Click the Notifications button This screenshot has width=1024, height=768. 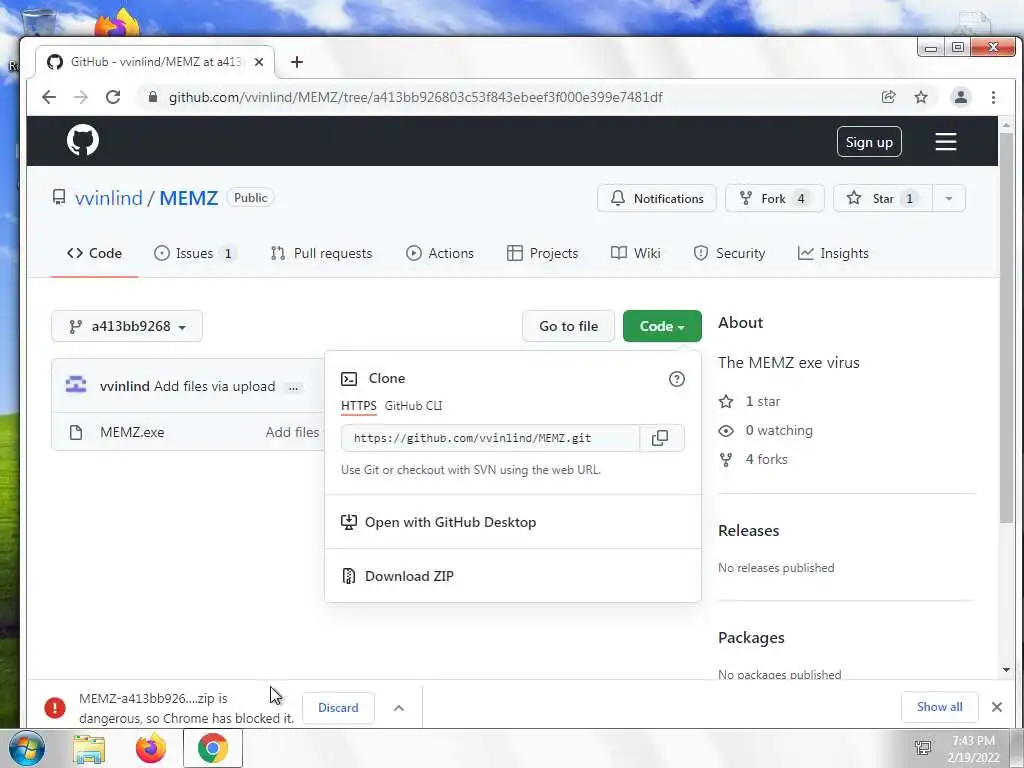(656, 199)
